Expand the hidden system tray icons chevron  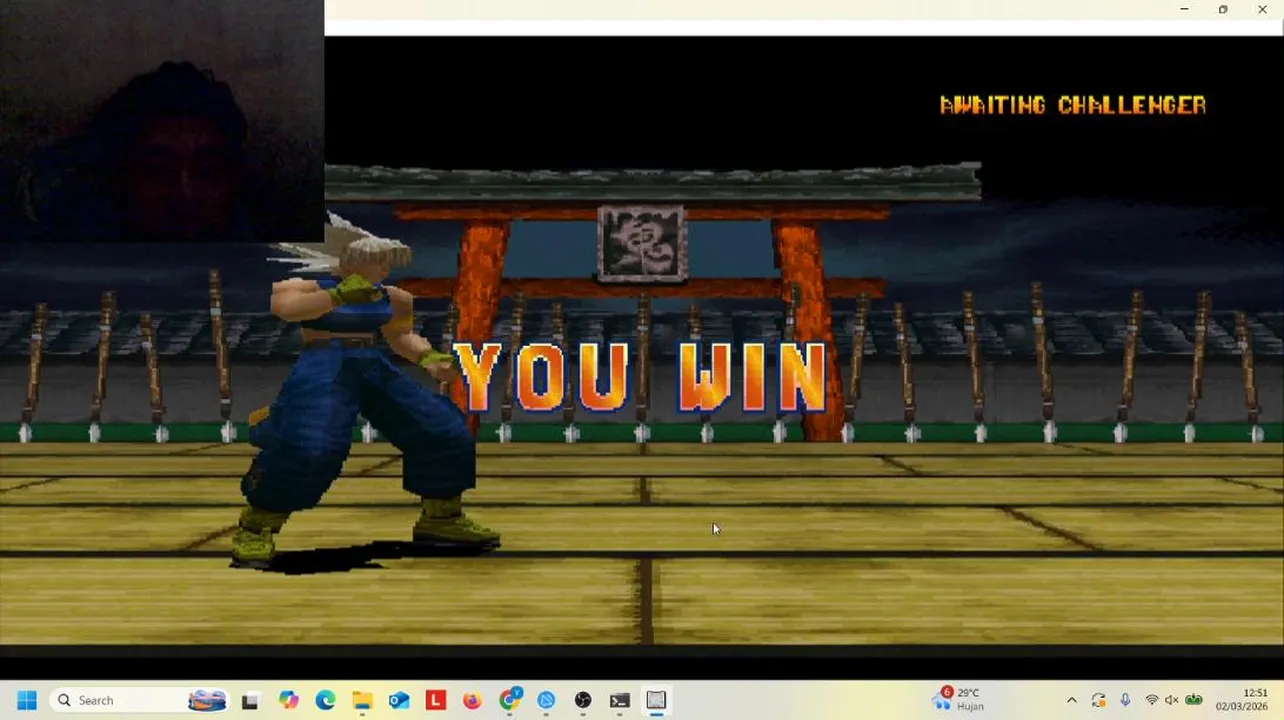pyautogui.click(x=1071, y=701)
